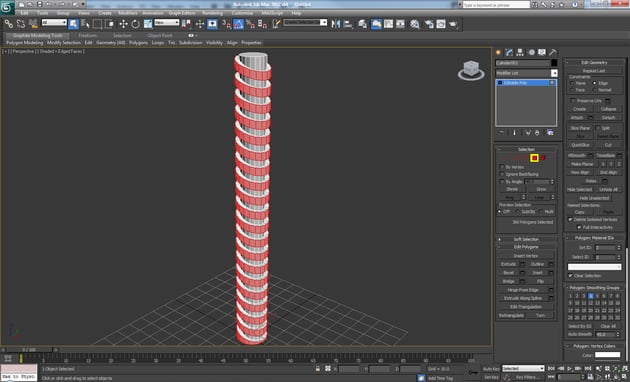Click Pin Stack icon under modifier stack
The height and width of the screenshot is (382, 630).
click(502, 133)
